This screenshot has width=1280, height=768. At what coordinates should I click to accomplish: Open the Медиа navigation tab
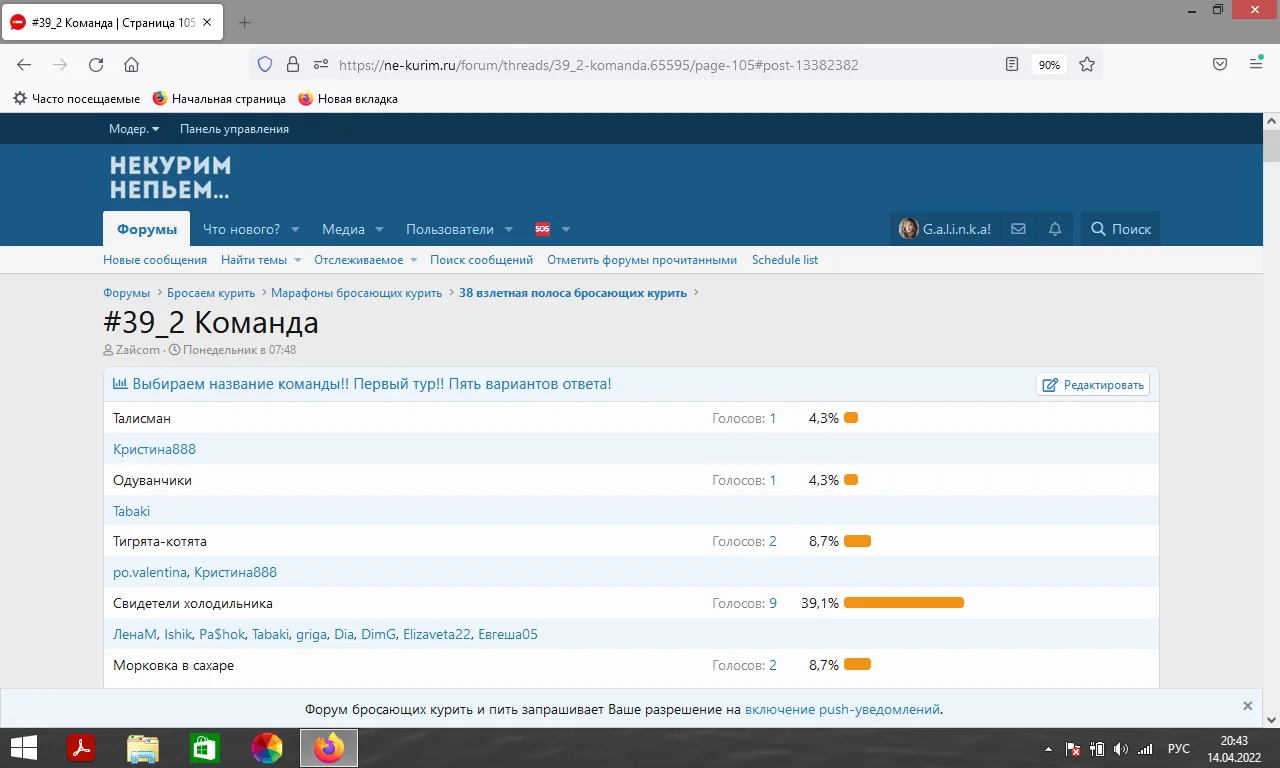[343, 229]
